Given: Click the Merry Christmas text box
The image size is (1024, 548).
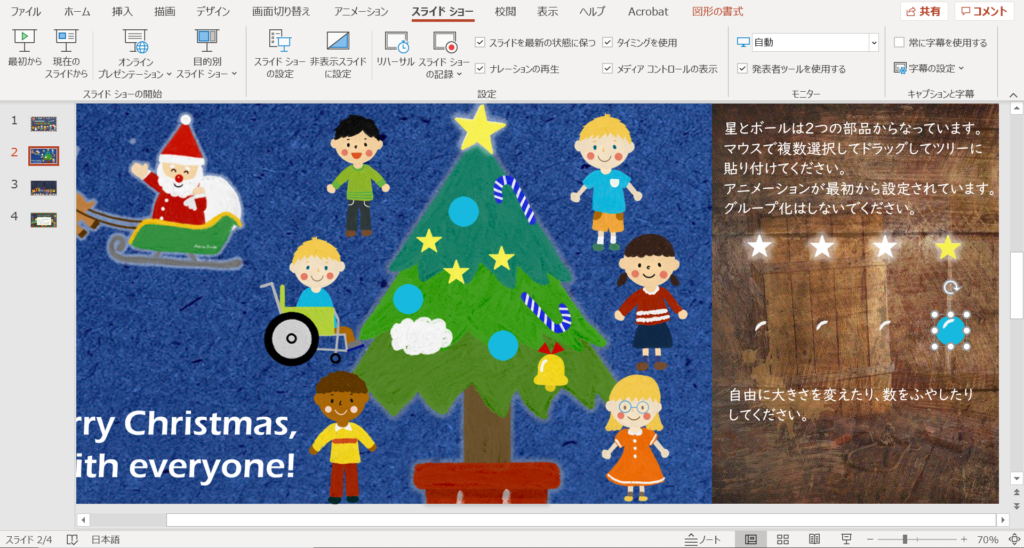Looking at the screenshot, I should (186, 445).
